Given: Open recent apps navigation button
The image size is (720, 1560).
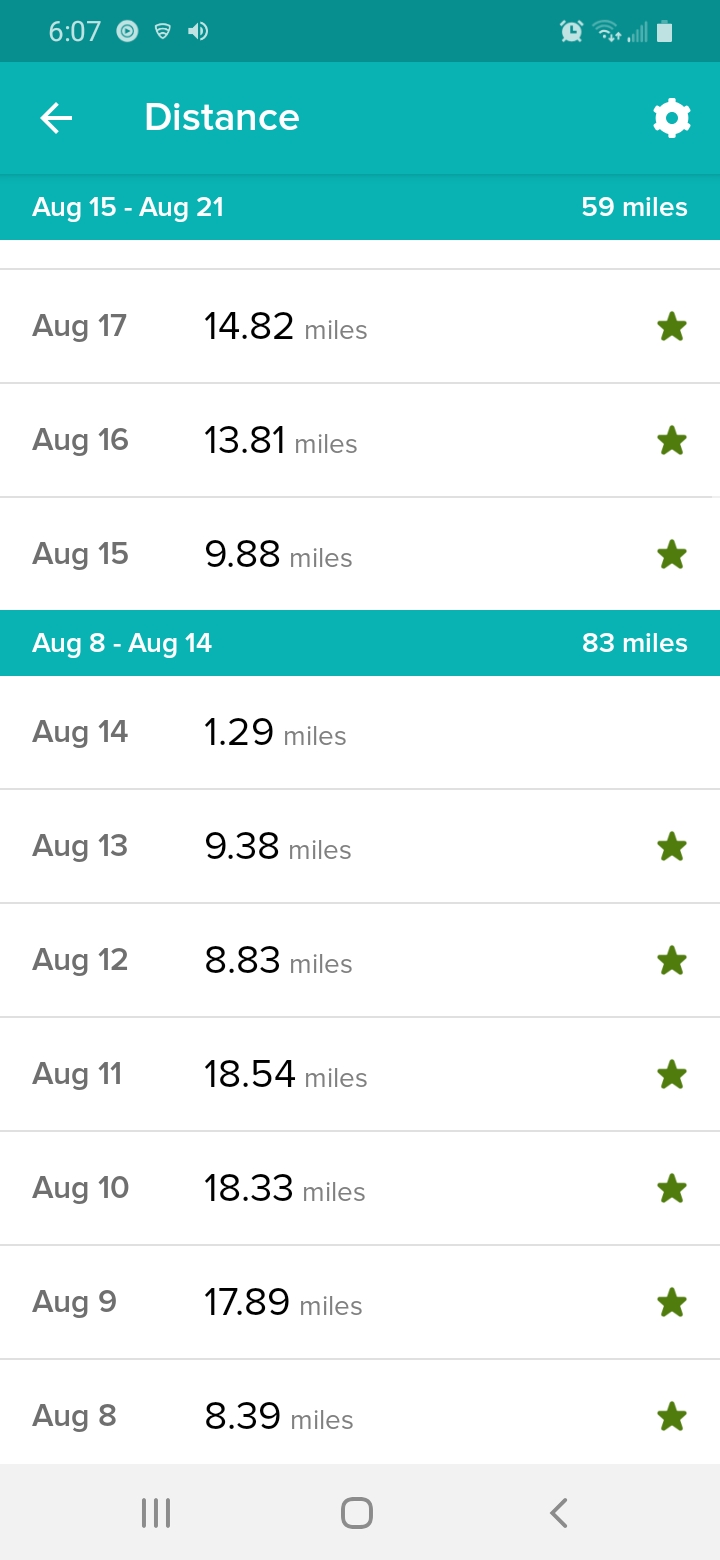Looking at the screenshot, I should coord(156,1512).
